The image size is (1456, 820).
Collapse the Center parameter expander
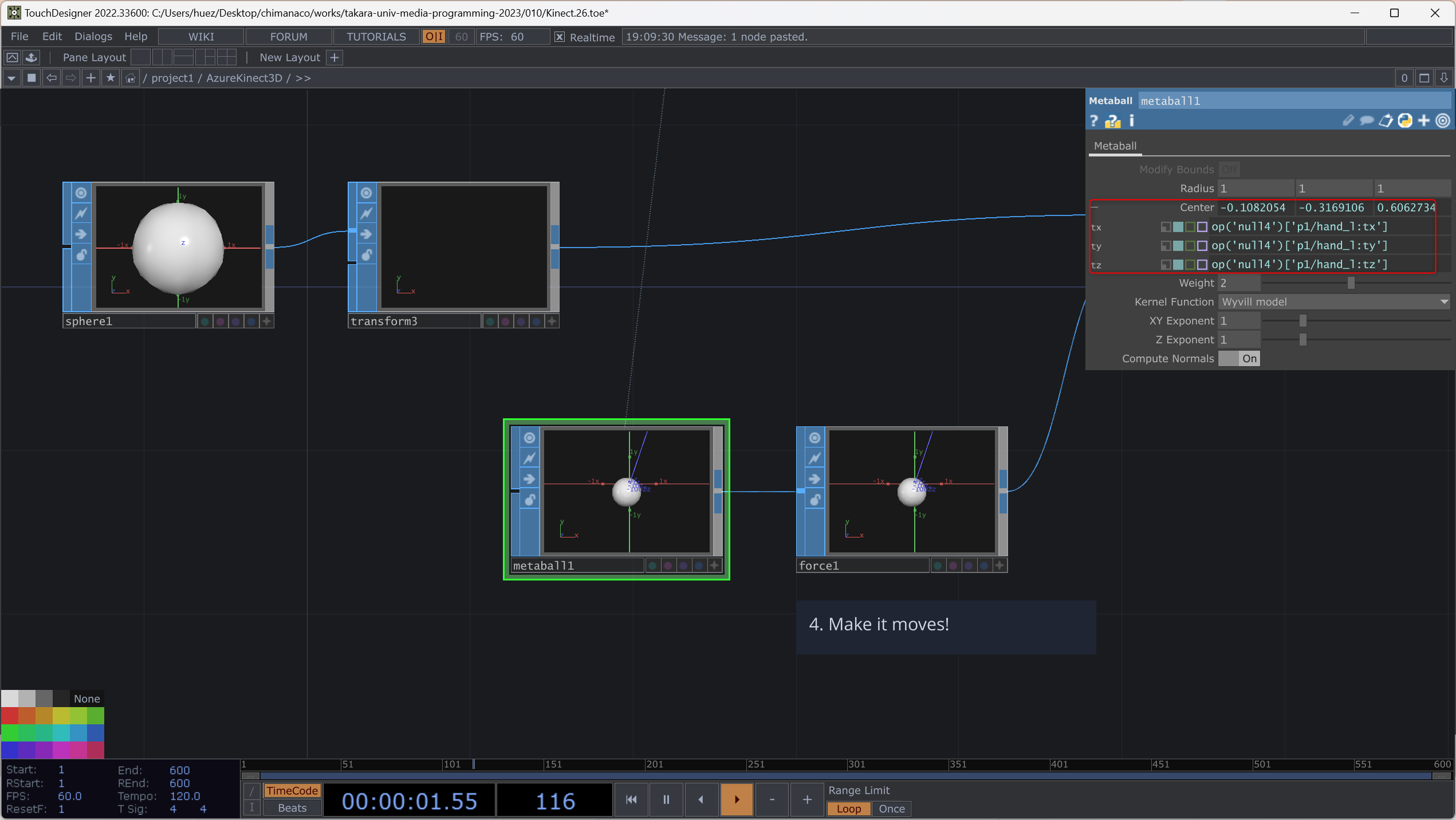pos(1095,207)
